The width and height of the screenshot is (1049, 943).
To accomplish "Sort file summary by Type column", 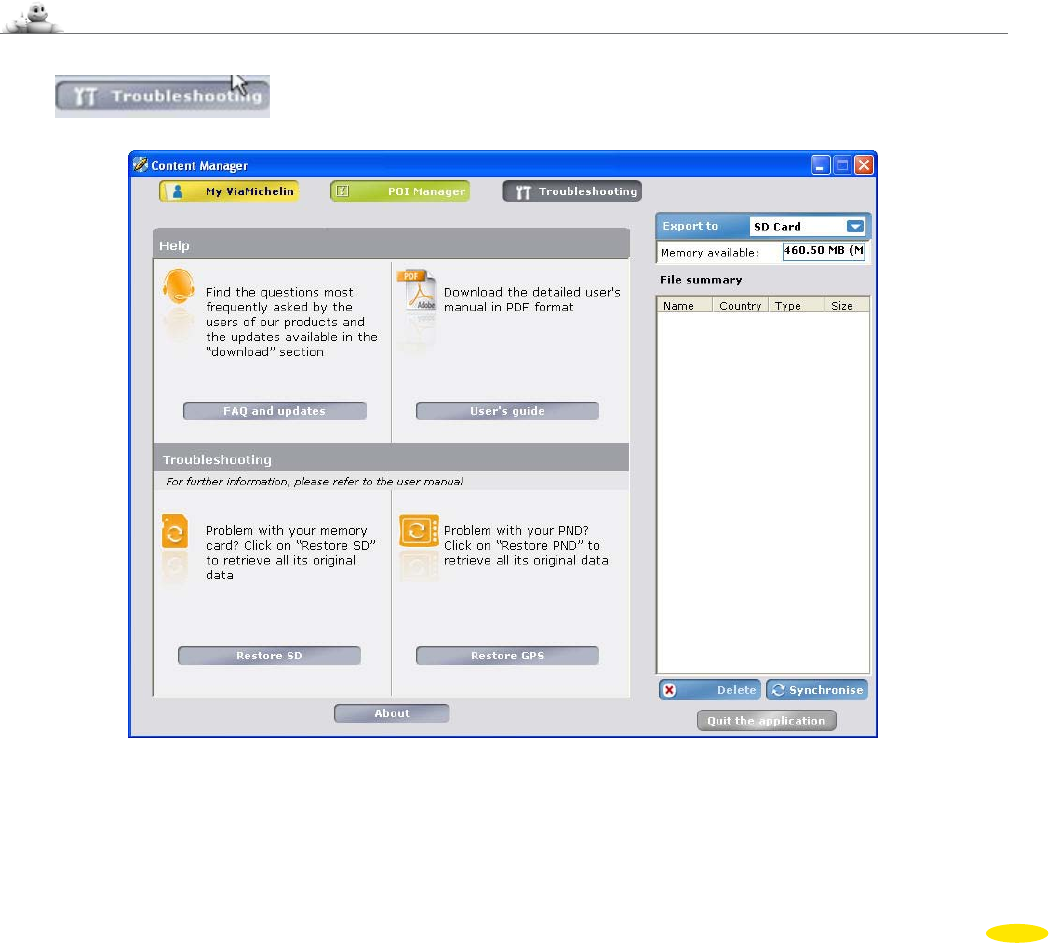I will tap(795, 306).
